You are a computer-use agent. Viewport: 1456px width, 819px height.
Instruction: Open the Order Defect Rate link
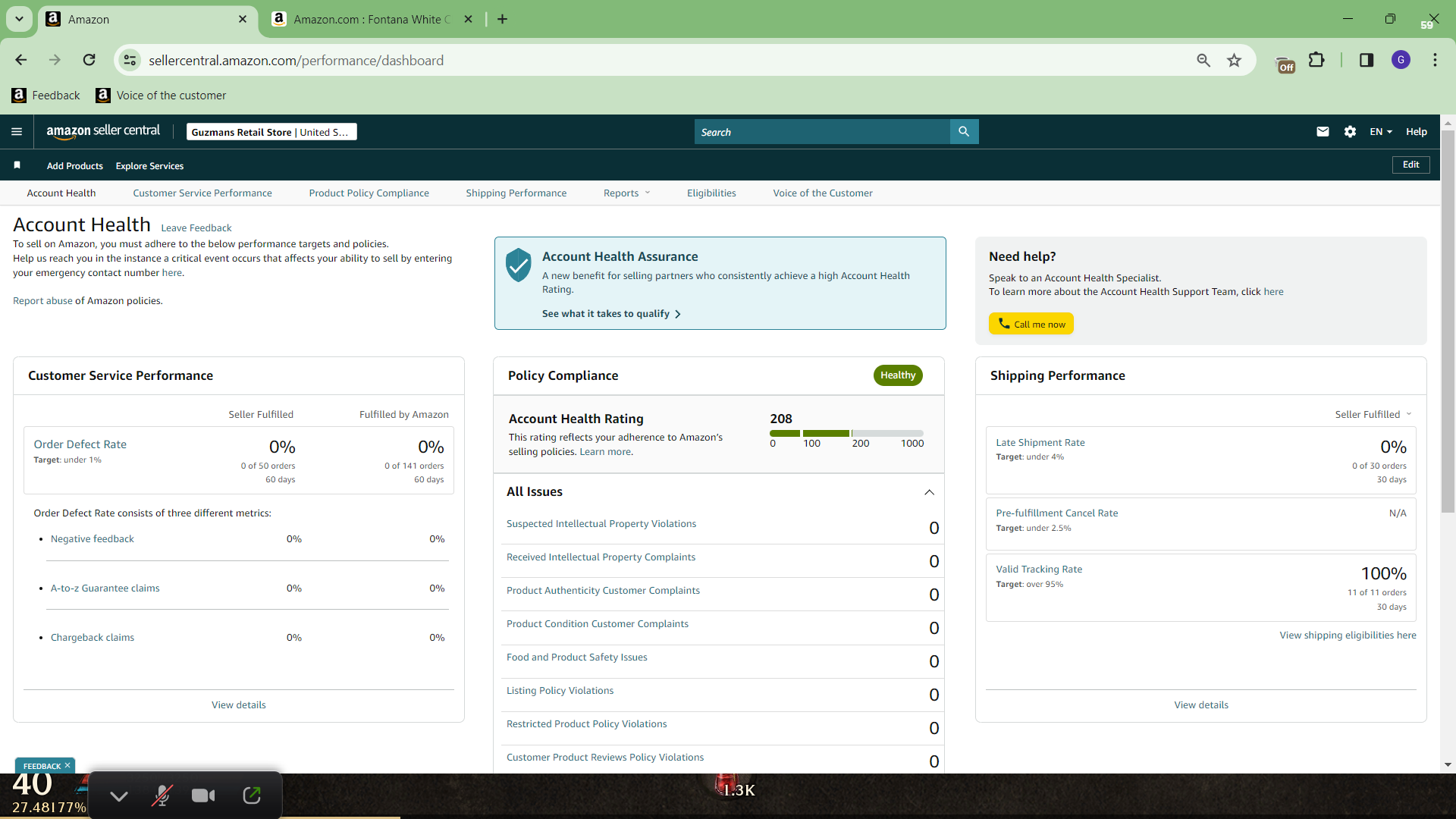click(x=80, y=444)
